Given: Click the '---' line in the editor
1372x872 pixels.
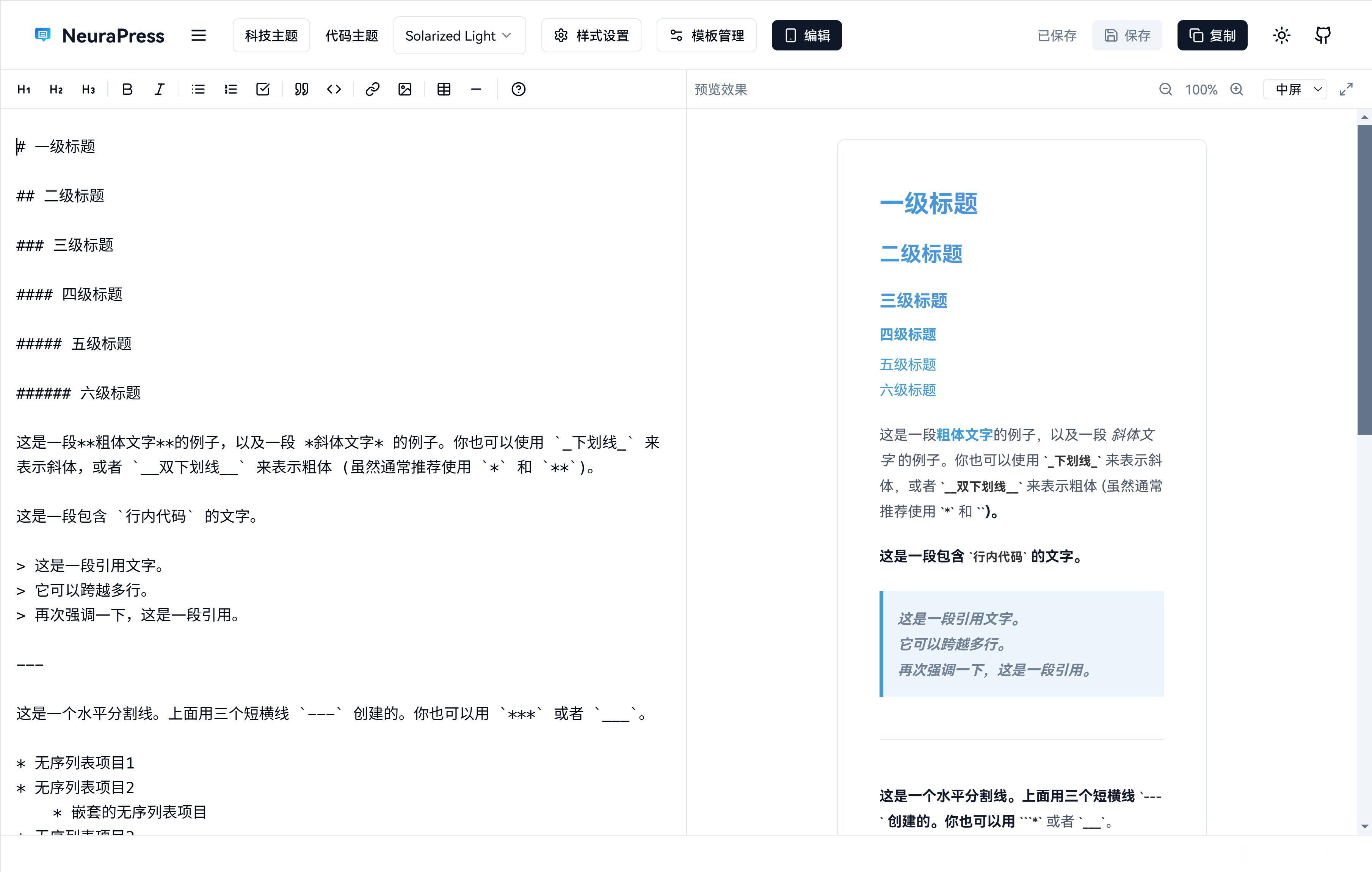Looking at the screenshot, I should tap(30, 665).
